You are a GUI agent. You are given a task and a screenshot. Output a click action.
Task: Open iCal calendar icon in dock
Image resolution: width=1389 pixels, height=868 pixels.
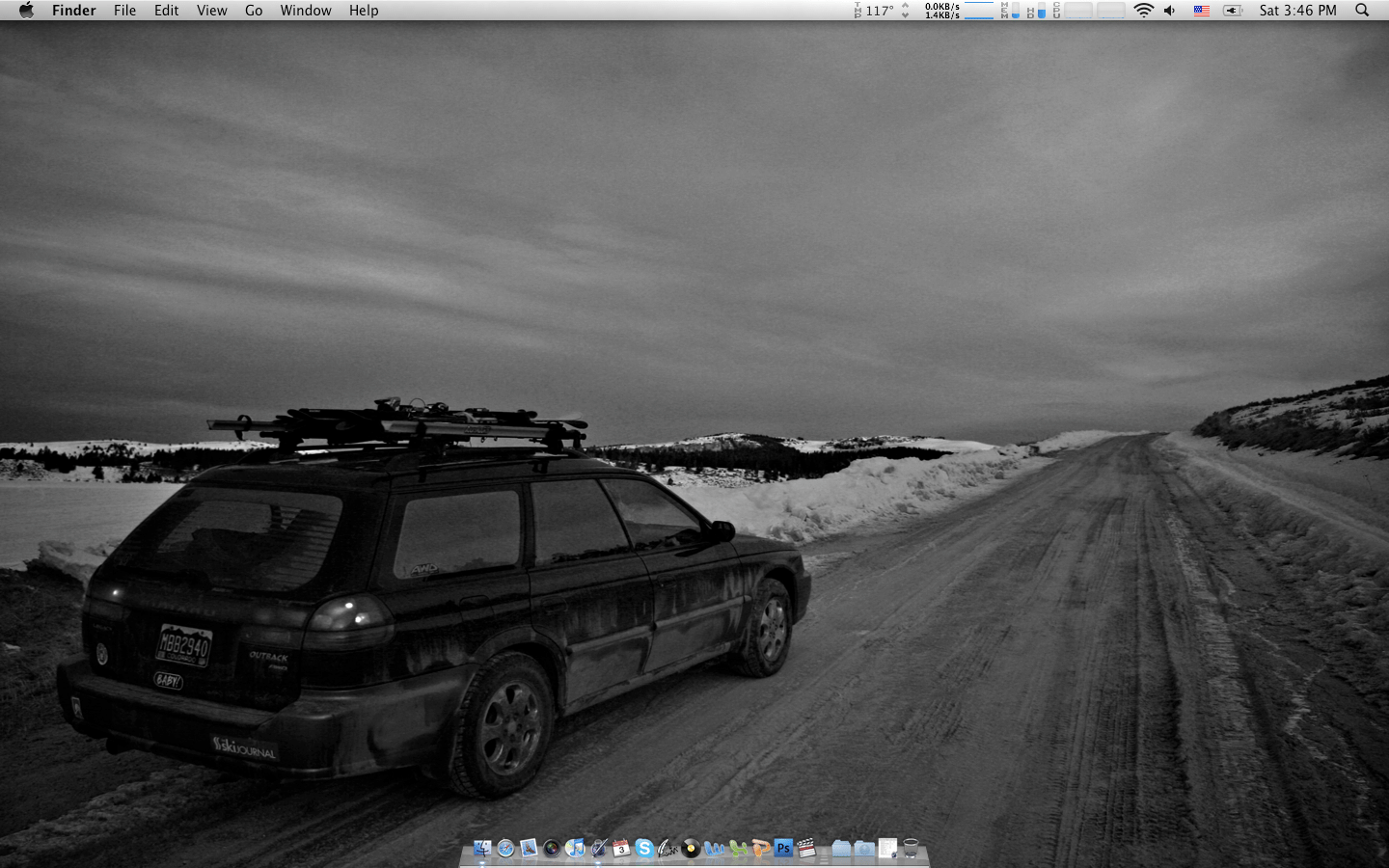pyautogui.click(x=621, y=848)
